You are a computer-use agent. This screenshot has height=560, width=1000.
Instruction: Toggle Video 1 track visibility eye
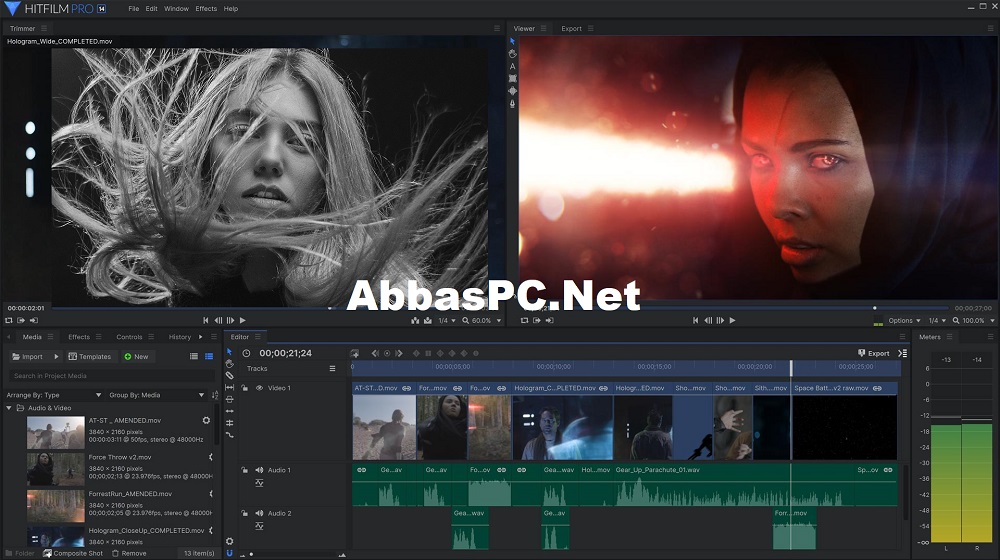point(260,388)
